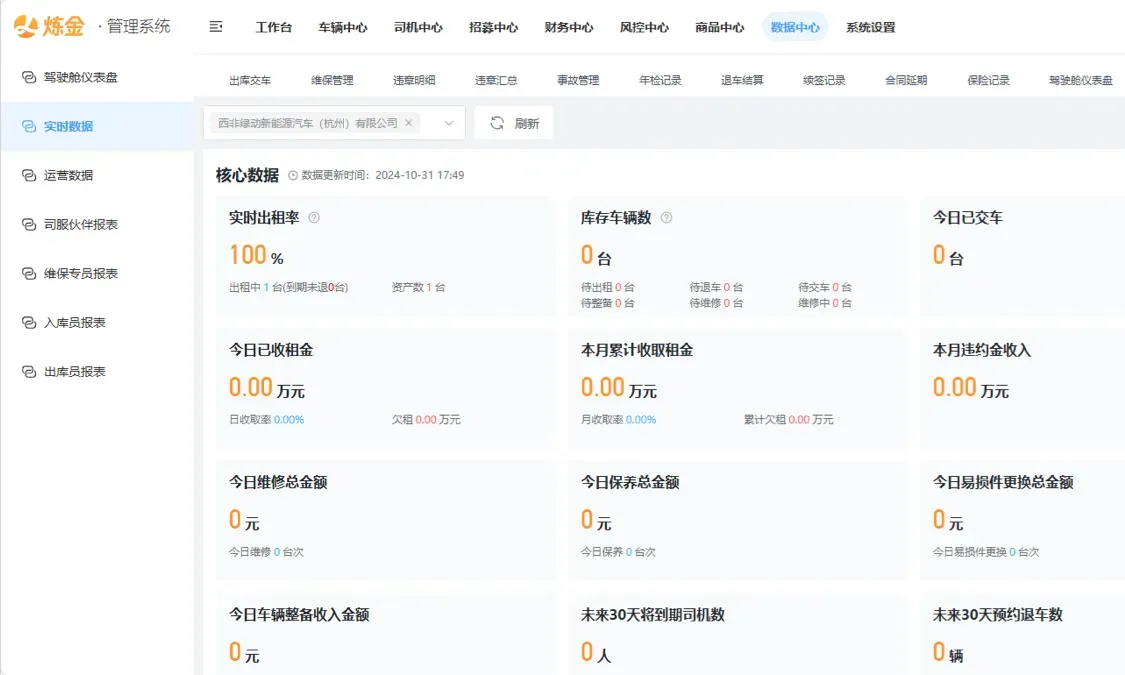Click the 司服伙伴报表 sidebar icon
Image resolution: width=1125 pixels, height=675 pixels.
(28, 224)
